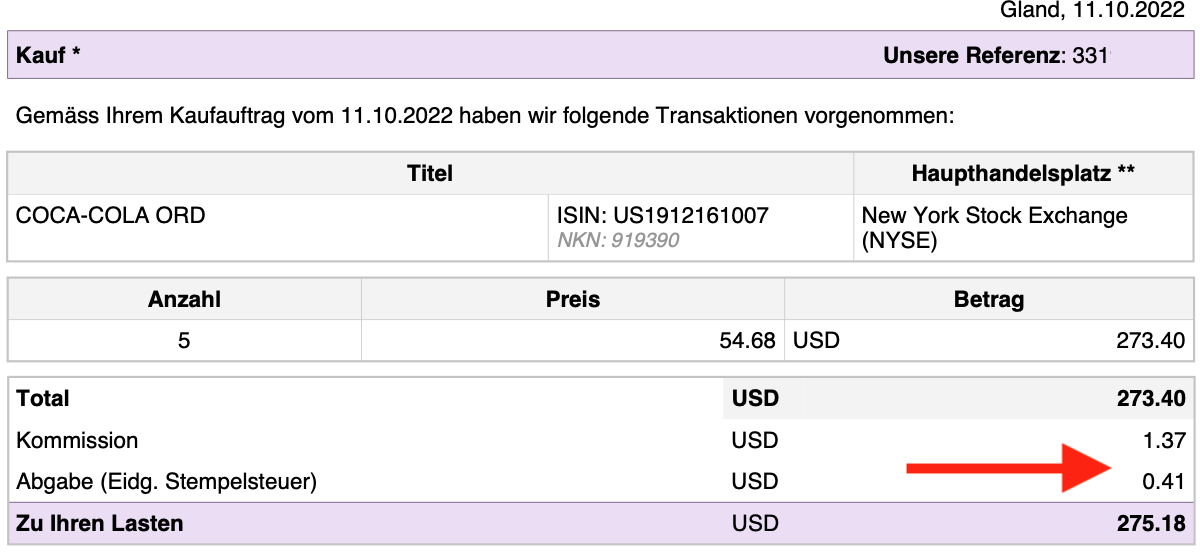Click the Betrag column header
Screen dimensions: 1201x555
click(989, 299)
